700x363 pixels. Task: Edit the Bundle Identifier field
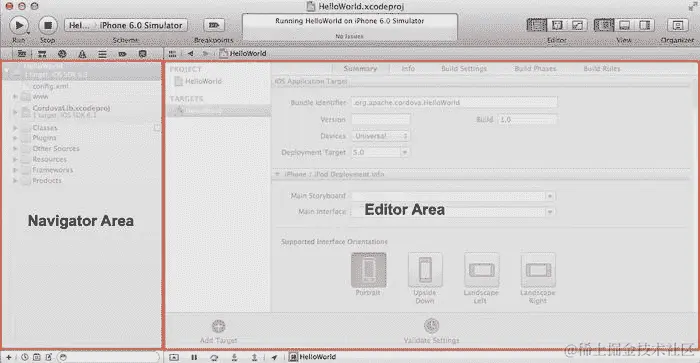(454, 103)
